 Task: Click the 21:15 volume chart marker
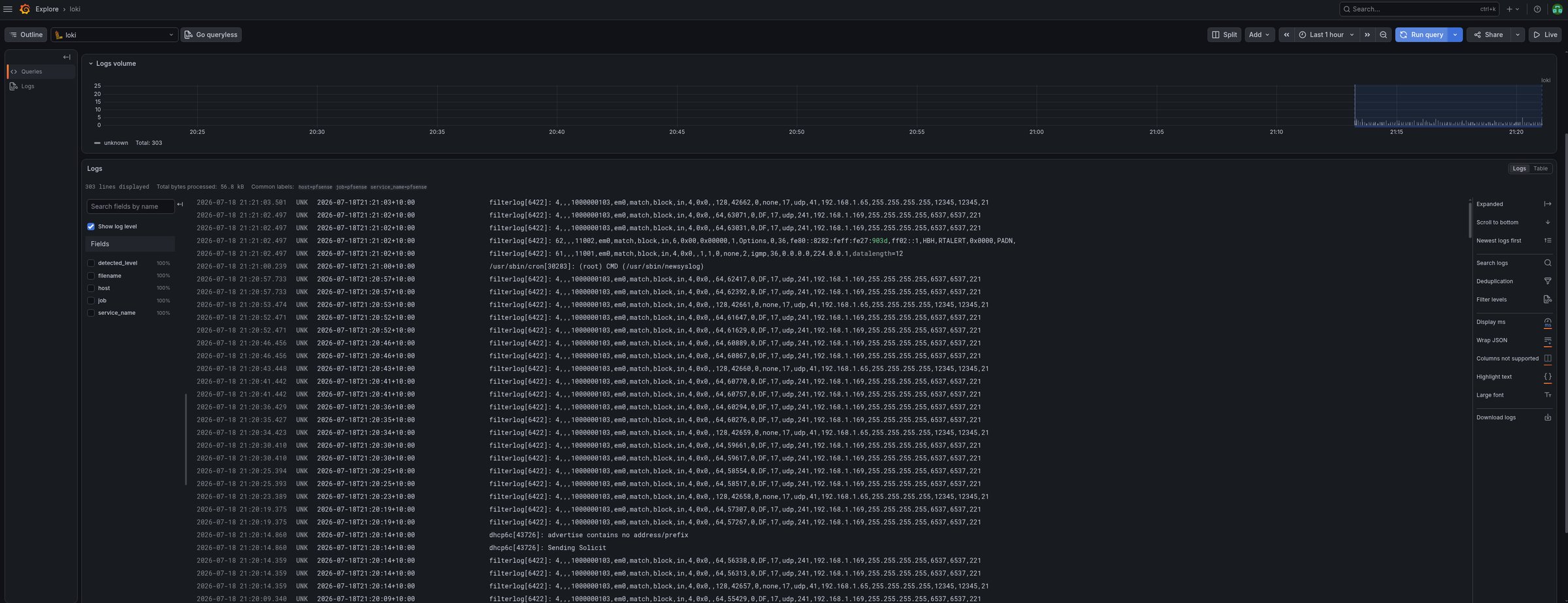(x=1396, y=132)
